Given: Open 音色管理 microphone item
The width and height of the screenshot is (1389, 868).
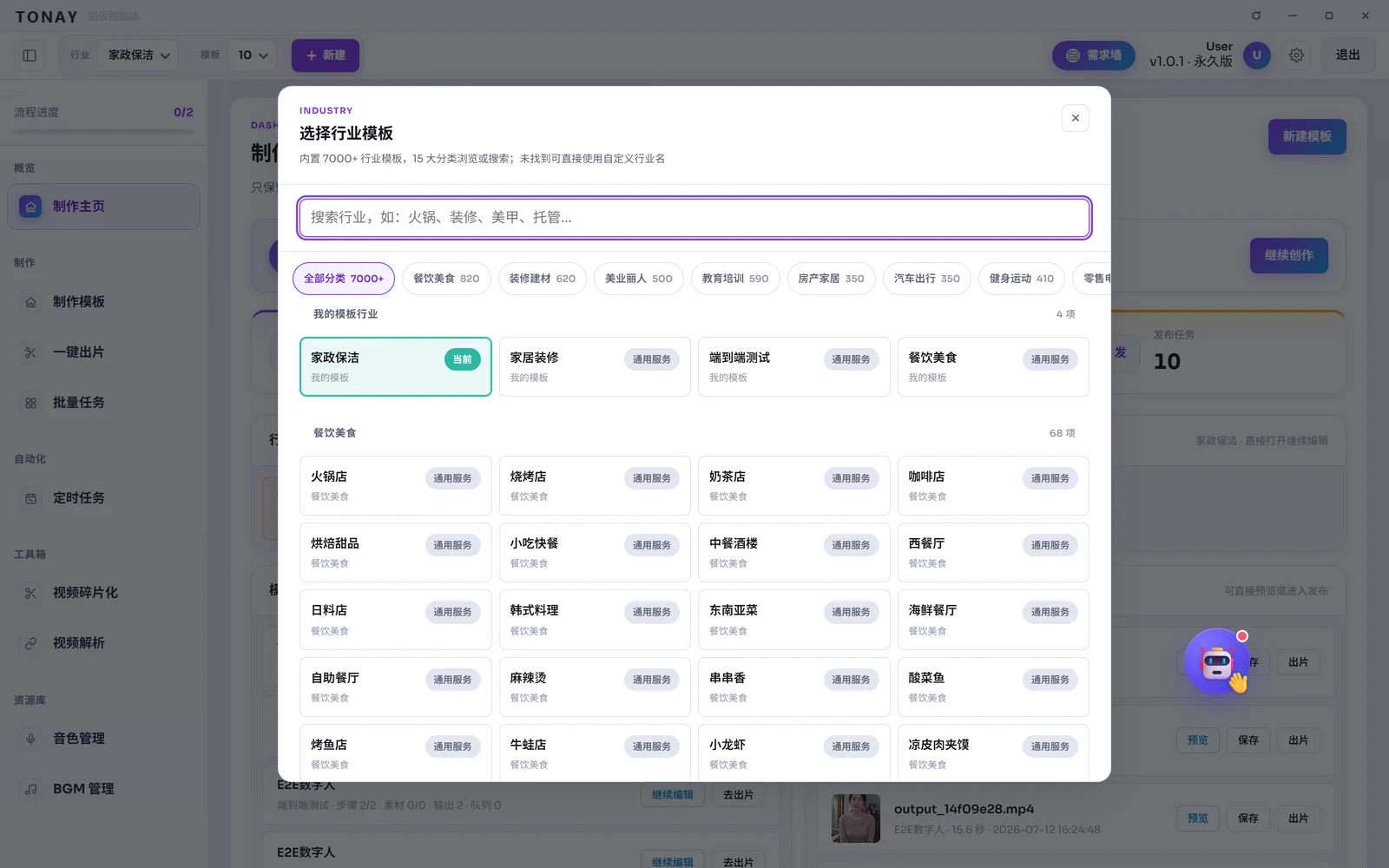Looking at the screenshot, I should click(104, 739).
